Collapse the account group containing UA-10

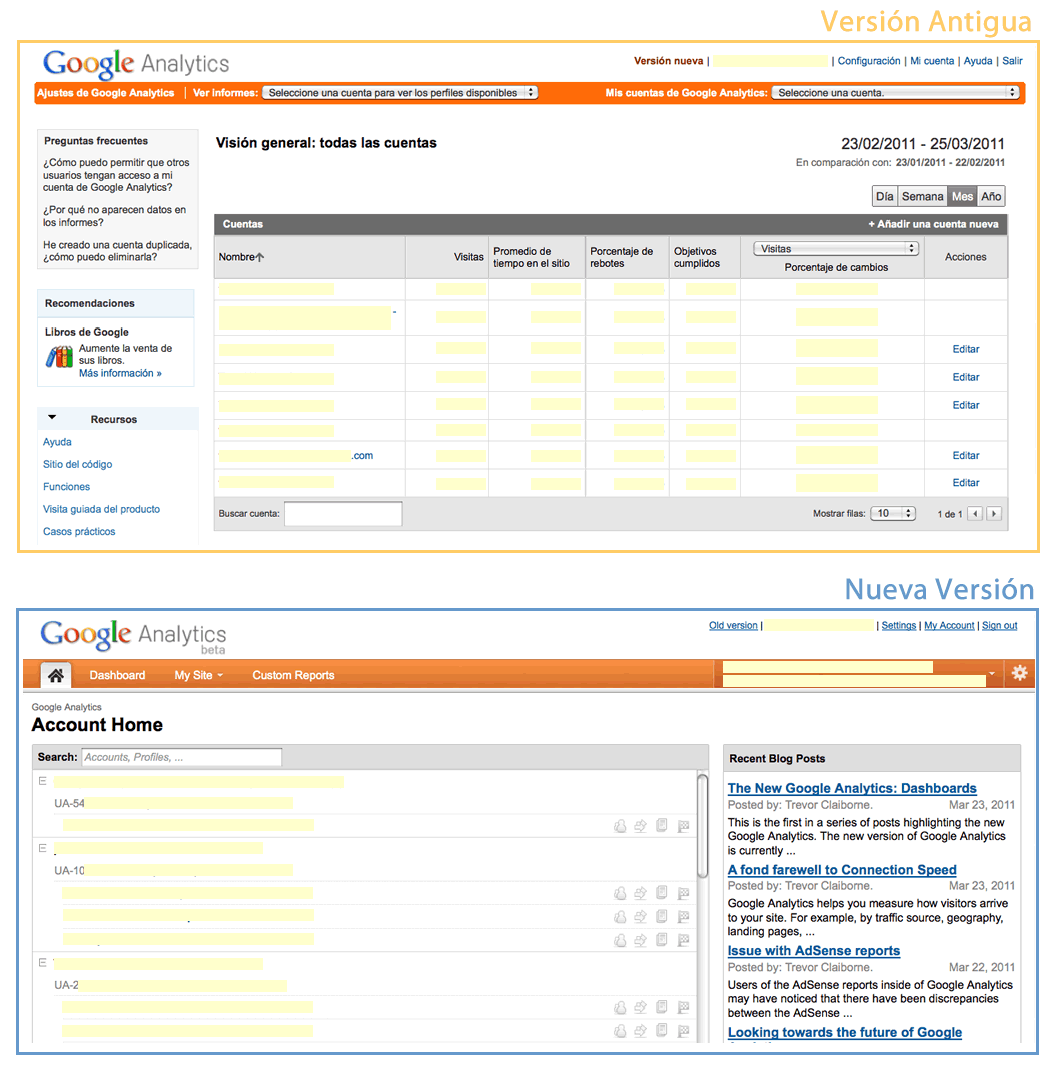tap(42, 848)
